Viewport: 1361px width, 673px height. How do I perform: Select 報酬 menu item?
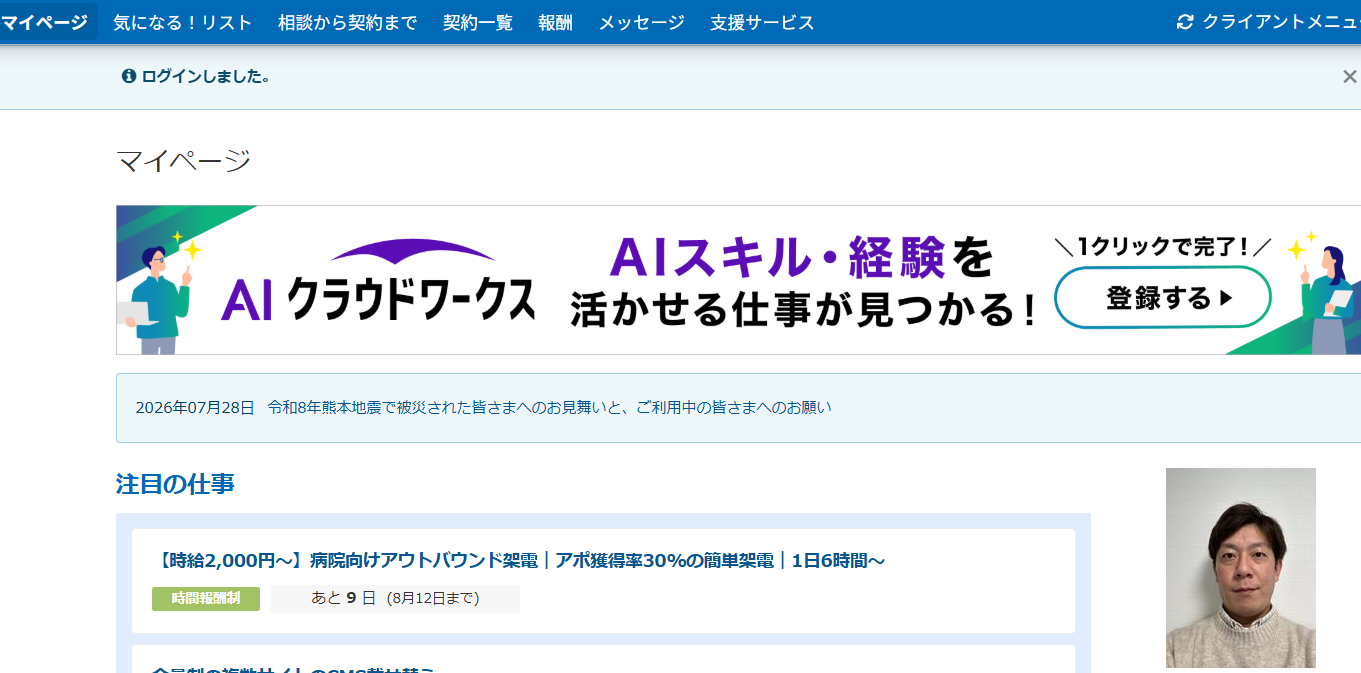(555, 22)
